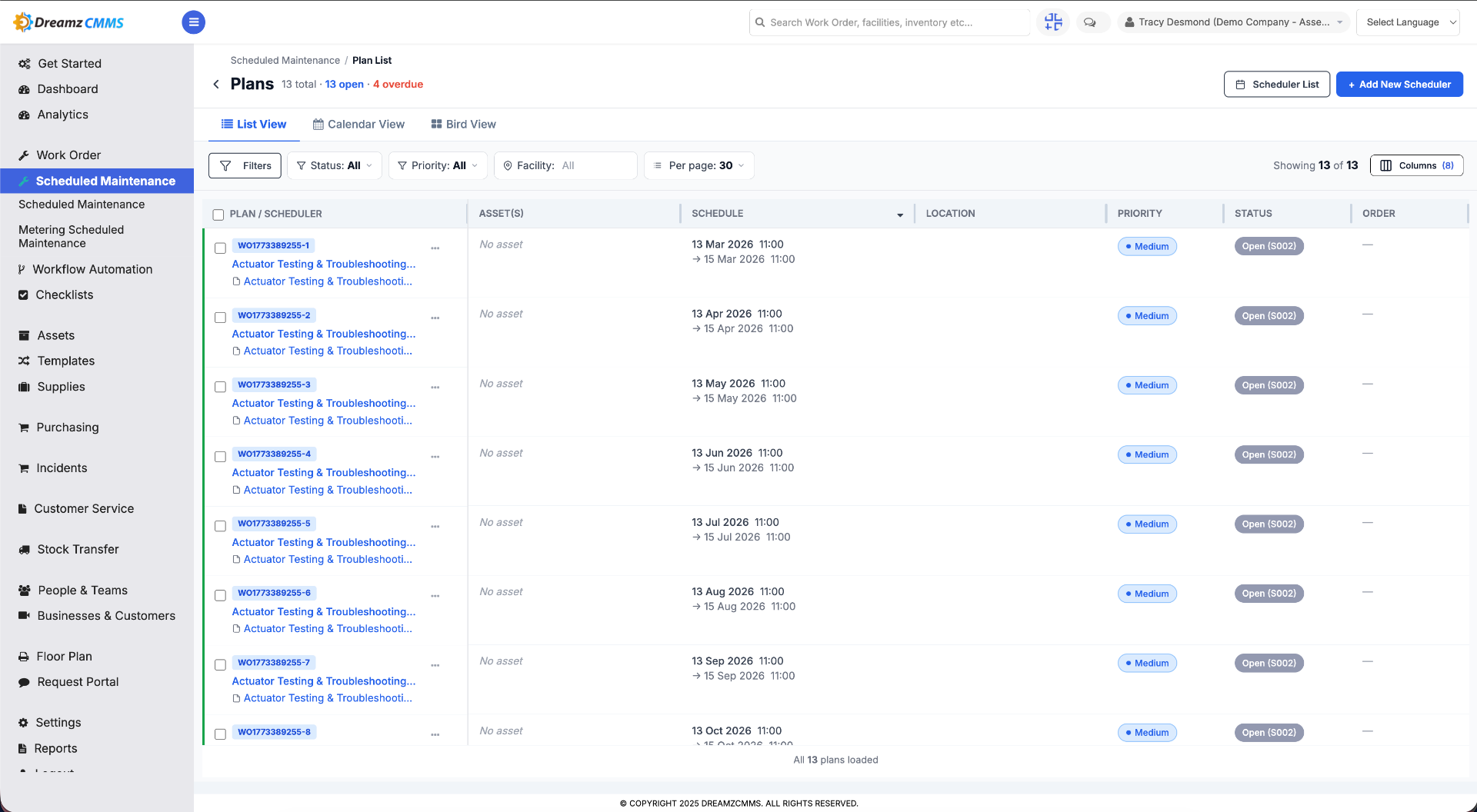Click the Add New Scheduler button
The width and height of the screenshot is (1477, 812).
(1399, 85)
